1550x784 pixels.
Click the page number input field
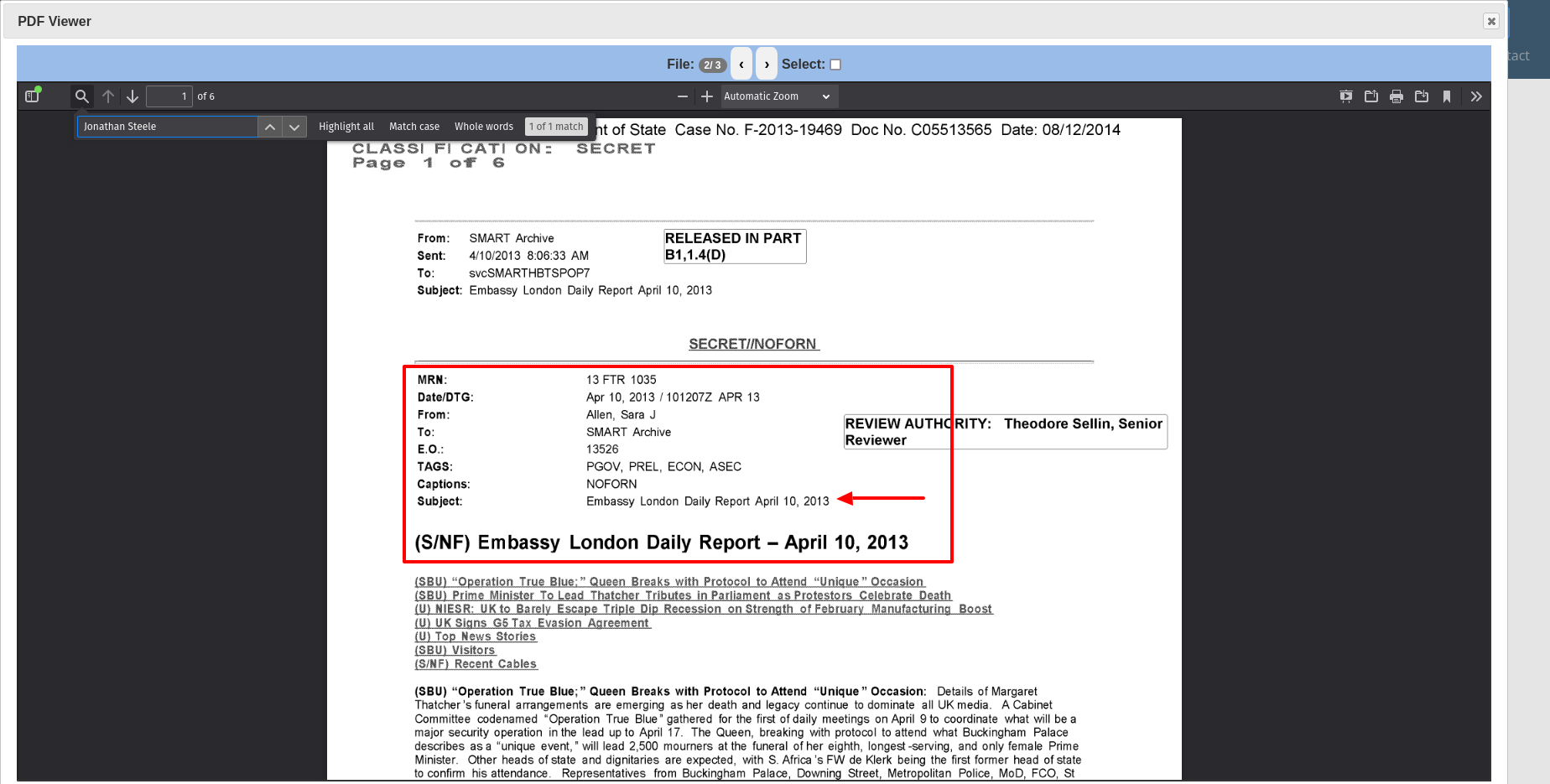point(169,96)
